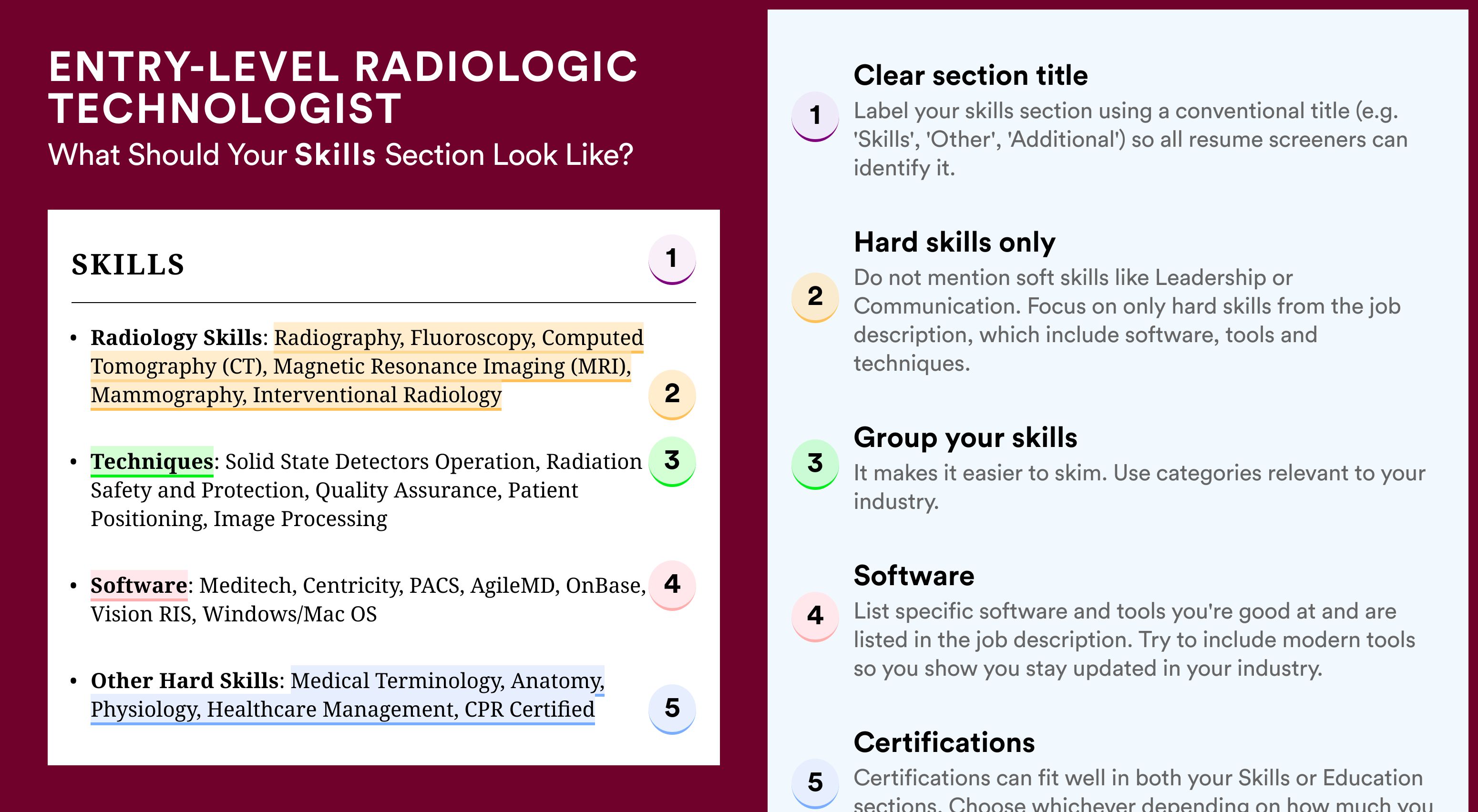Click badge 4 beside Software tip

coord(815,617)
